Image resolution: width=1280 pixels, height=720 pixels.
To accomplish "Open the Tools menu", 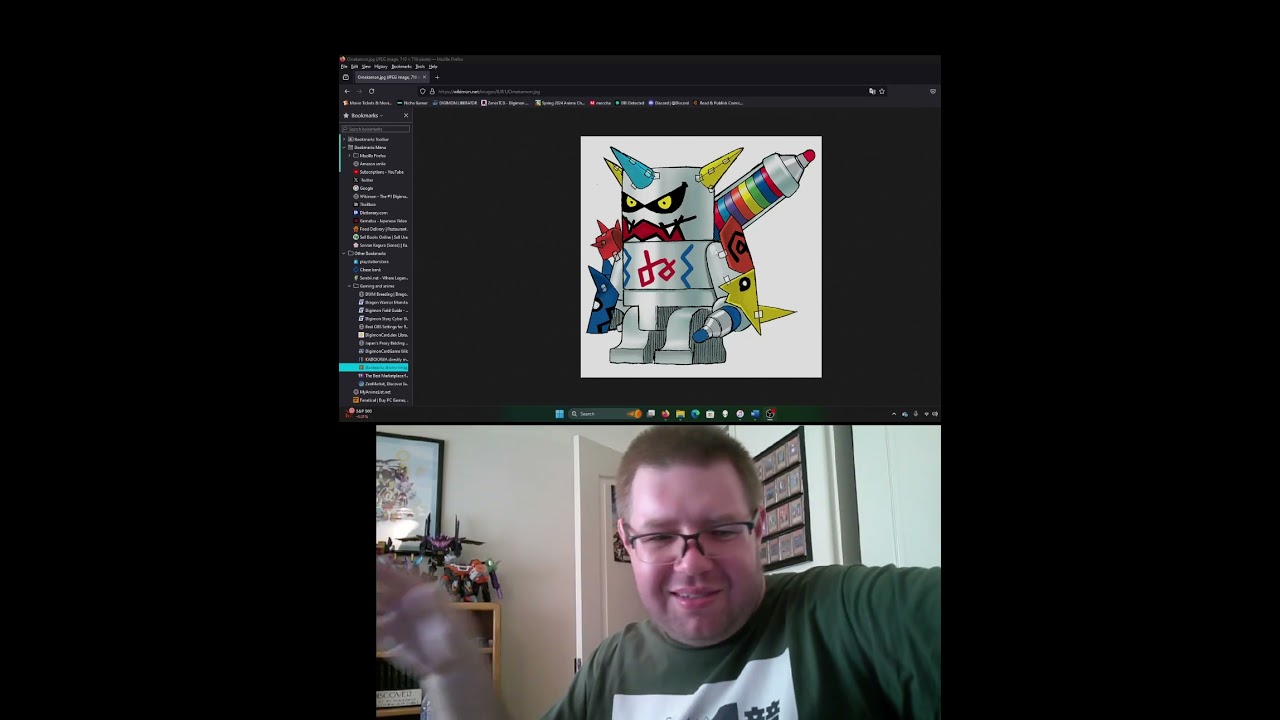I will point(420,66).
